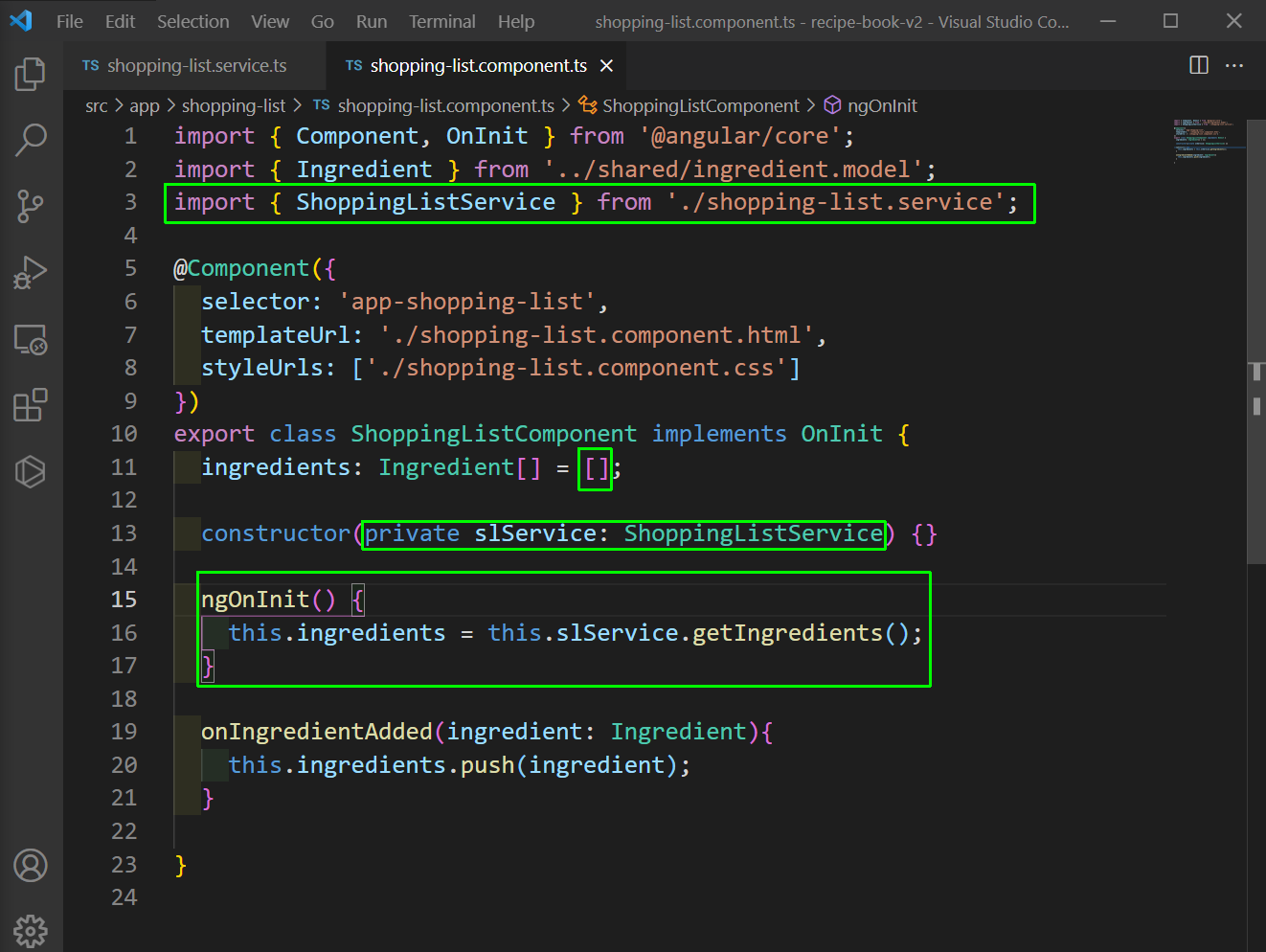The height and width of the screenshot is (952, 1266).
Task: Click getIngredients() call on line 16
Action: click(801, 633)
